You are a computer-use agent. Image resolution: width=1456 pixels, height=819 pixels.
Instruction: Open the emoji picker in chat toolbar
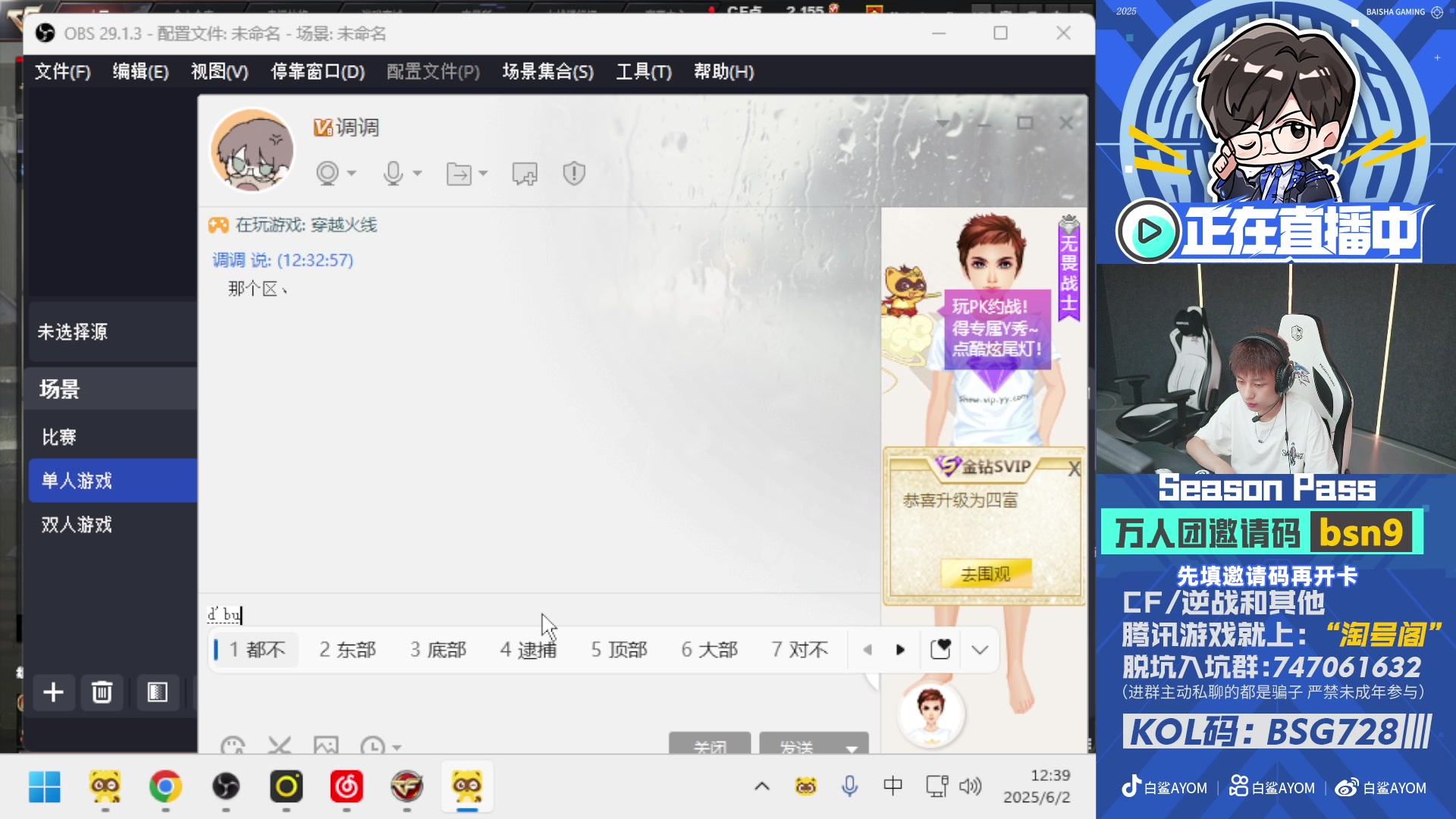[233, 745]
